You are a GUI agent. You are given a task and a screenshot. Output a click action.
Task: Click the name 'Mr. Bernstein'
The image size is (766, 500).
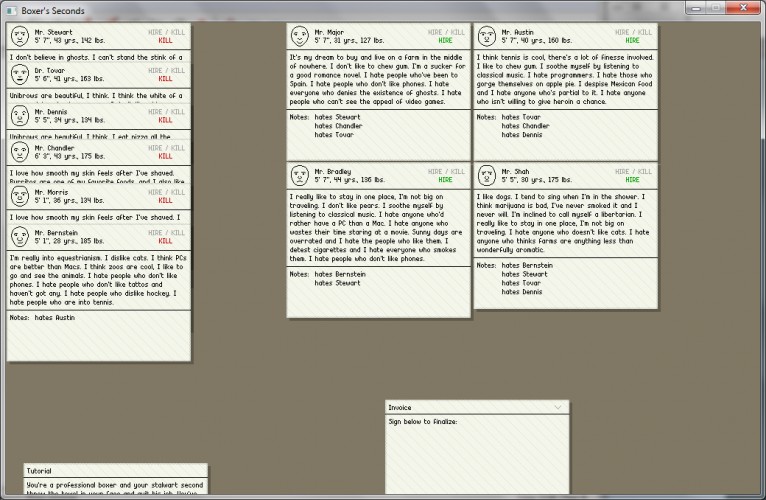[x=56, y=233]
